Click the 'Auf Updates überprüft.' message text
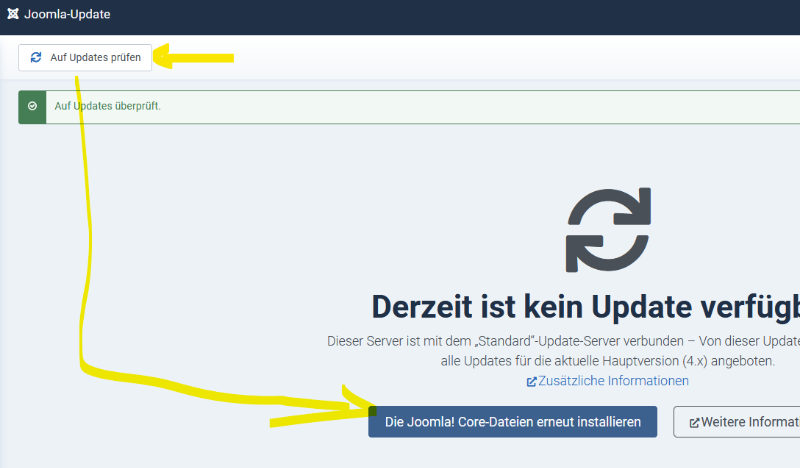 pos(108,106)
